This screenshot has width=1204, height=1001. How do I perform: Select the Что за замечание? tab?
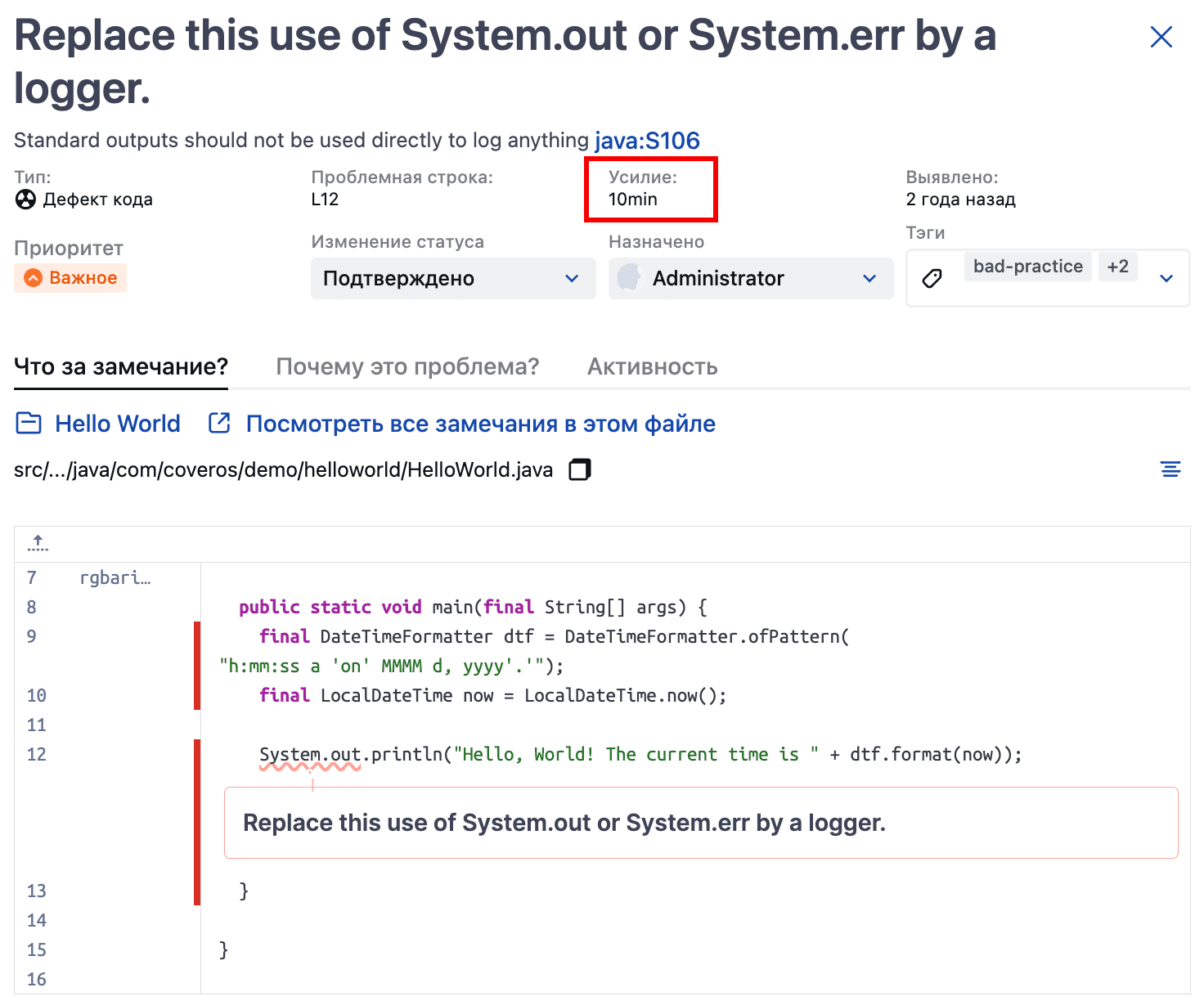click(x=121, y=366)
